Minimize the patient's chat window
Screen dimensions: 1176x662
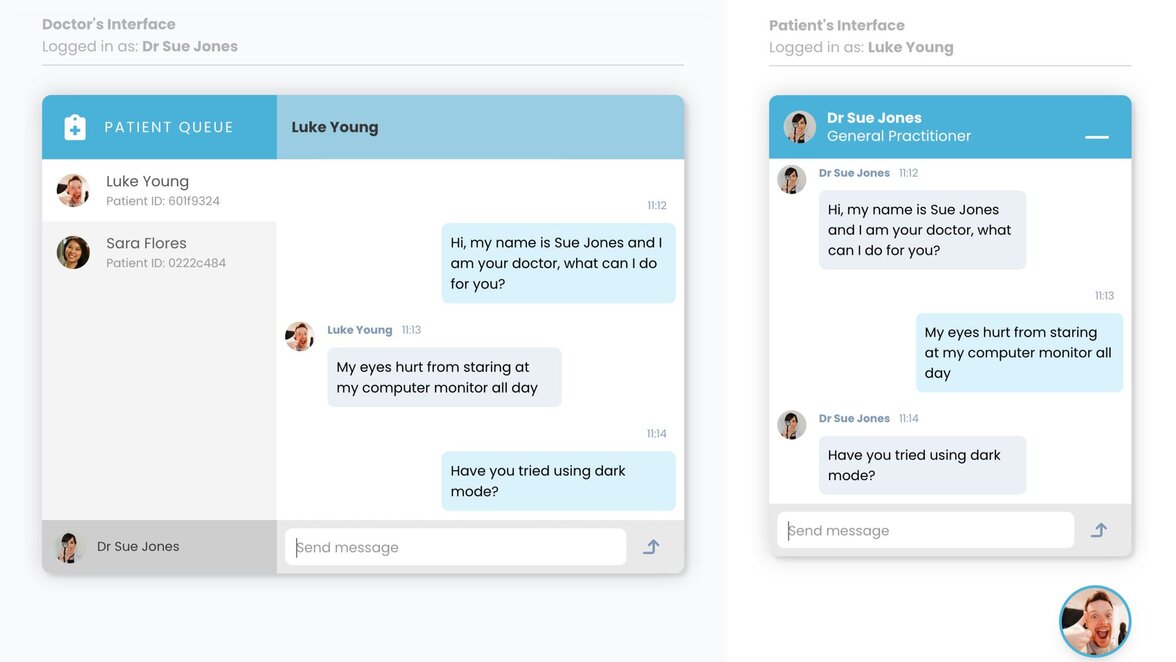[1097, 137]
